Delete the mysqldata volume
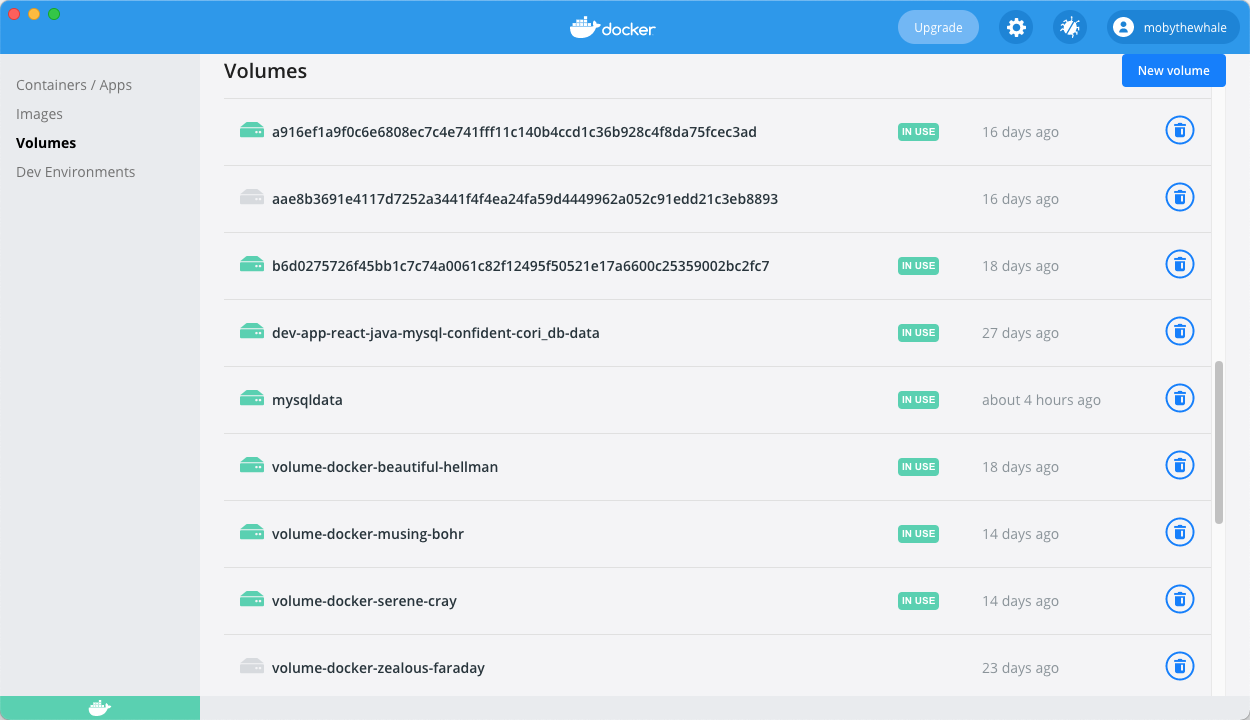Viewport: 1250px width, 720px height. click(1180, 399)
